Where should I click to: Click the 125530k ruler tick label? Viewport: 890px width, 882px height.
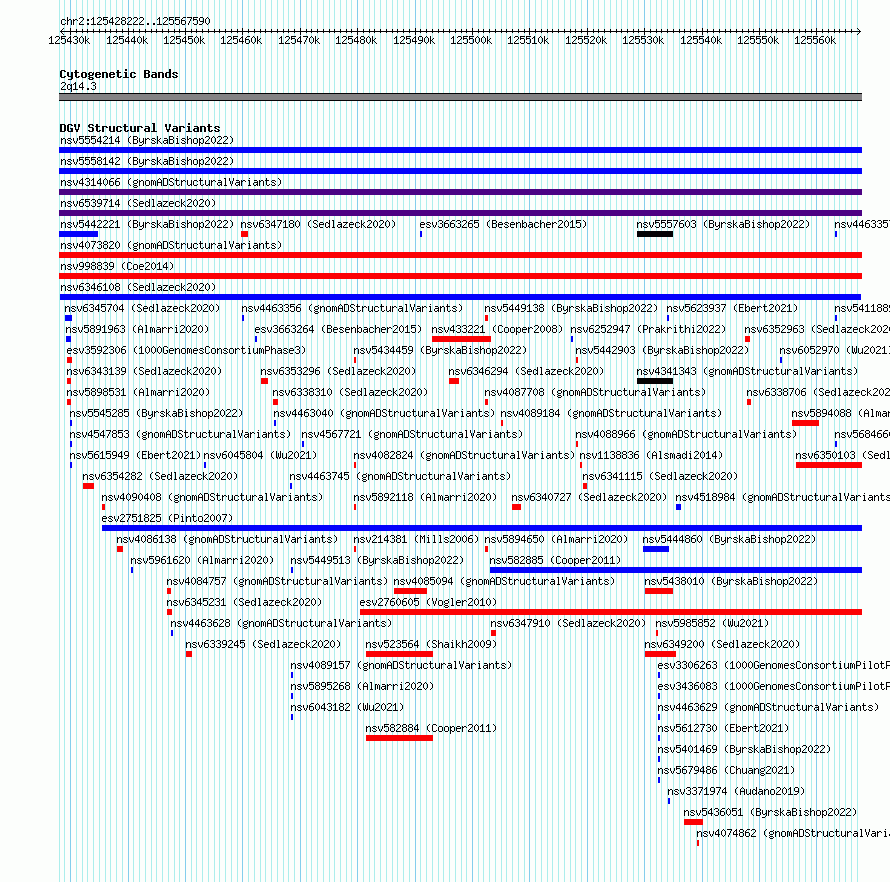click(x=643, y=40)
